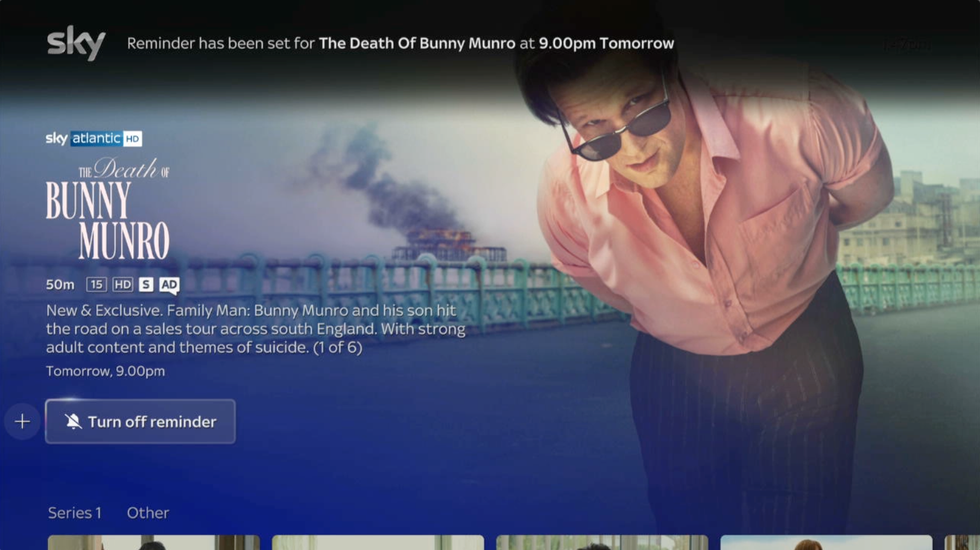Click the plus icon beside the reminder button
980x550 pixels.
click(22, 422)
